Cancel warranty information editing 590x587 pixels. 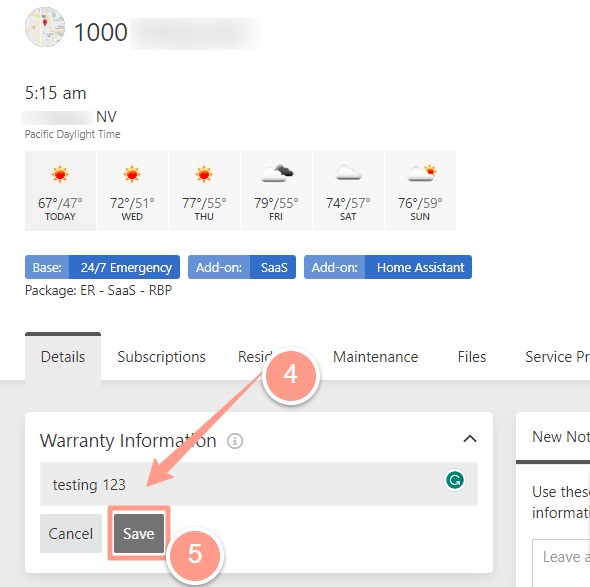coord(71,534)
